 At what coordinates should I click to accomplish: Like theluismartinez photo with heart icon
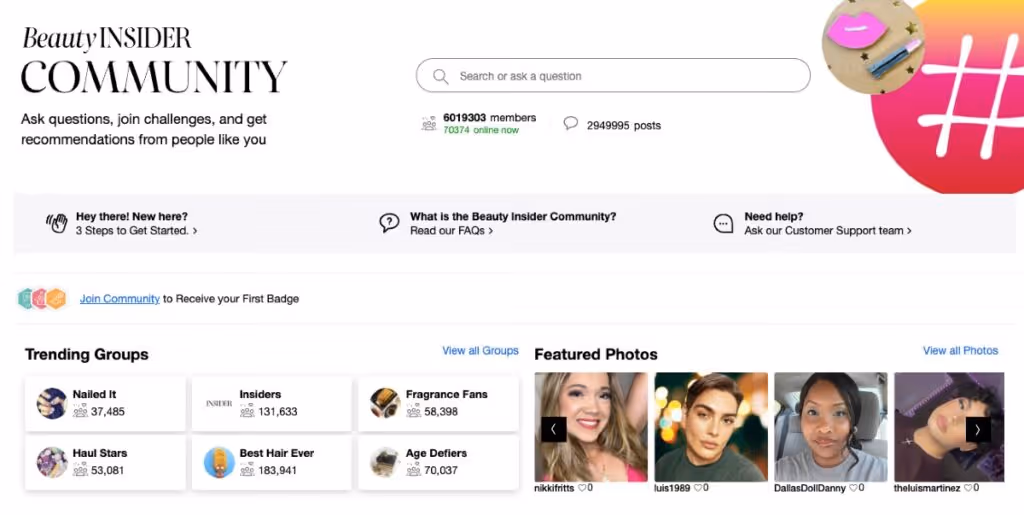968,488
